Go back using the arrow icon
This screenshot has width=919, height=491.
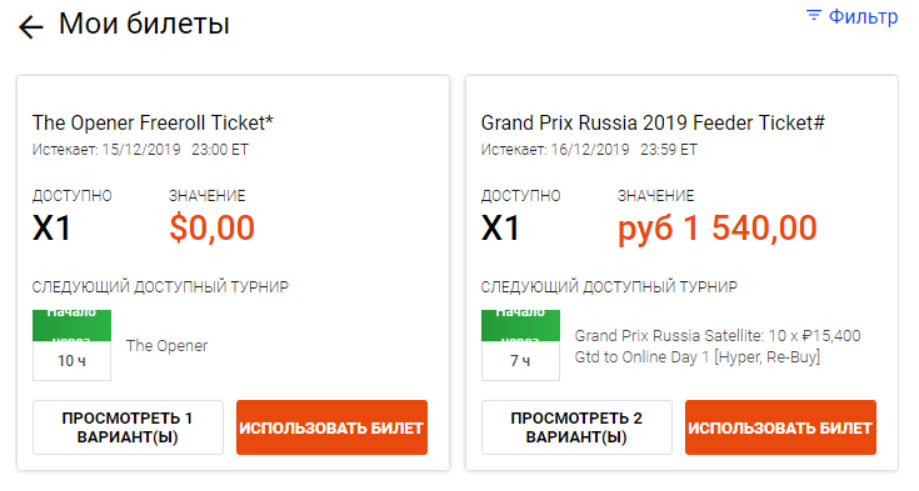[x=30, y=27]
